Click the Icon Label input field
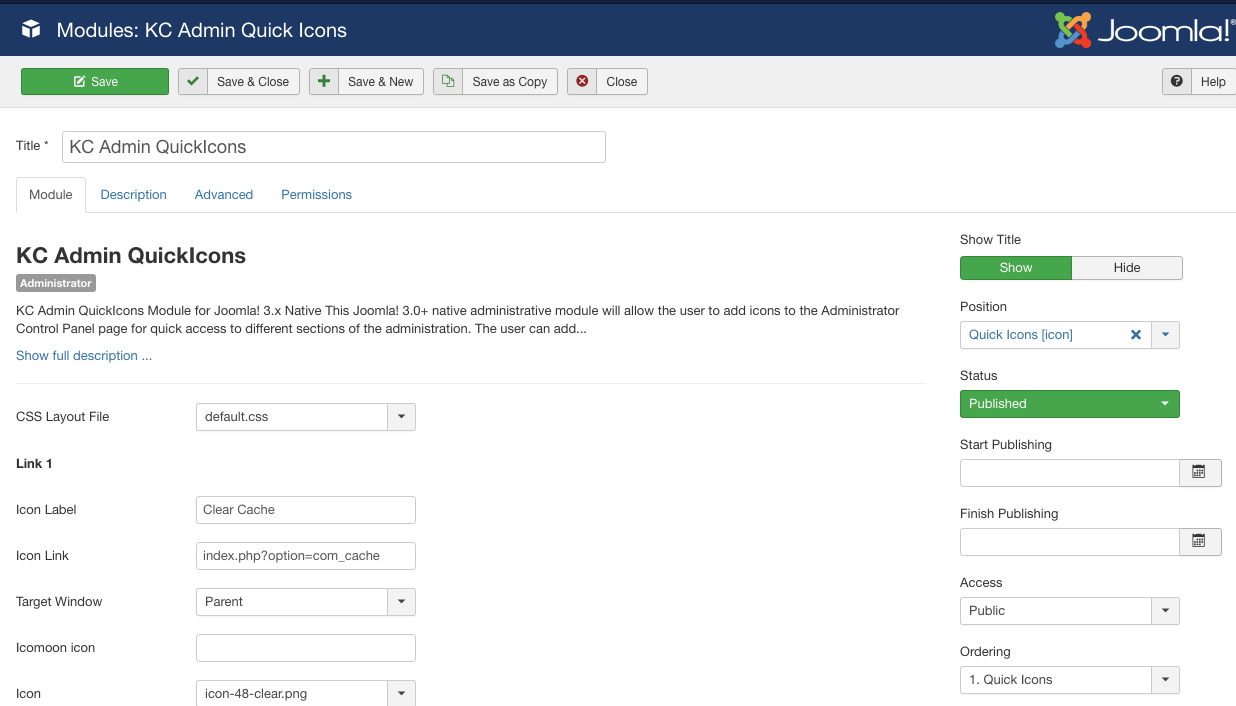This screenshot has height=706, width=1236. pyautogui.click(x=306, y=510)
